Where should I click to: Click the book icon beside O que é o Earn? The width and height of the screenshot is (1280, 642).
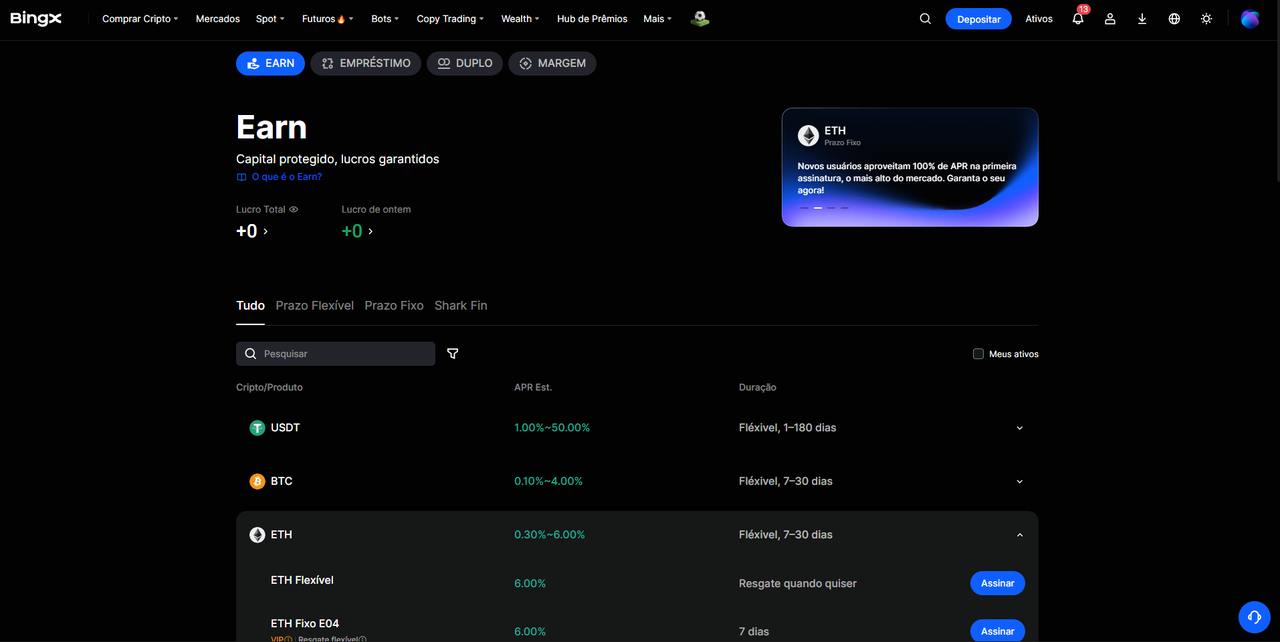pyautogui.click(x=241, y=177)
